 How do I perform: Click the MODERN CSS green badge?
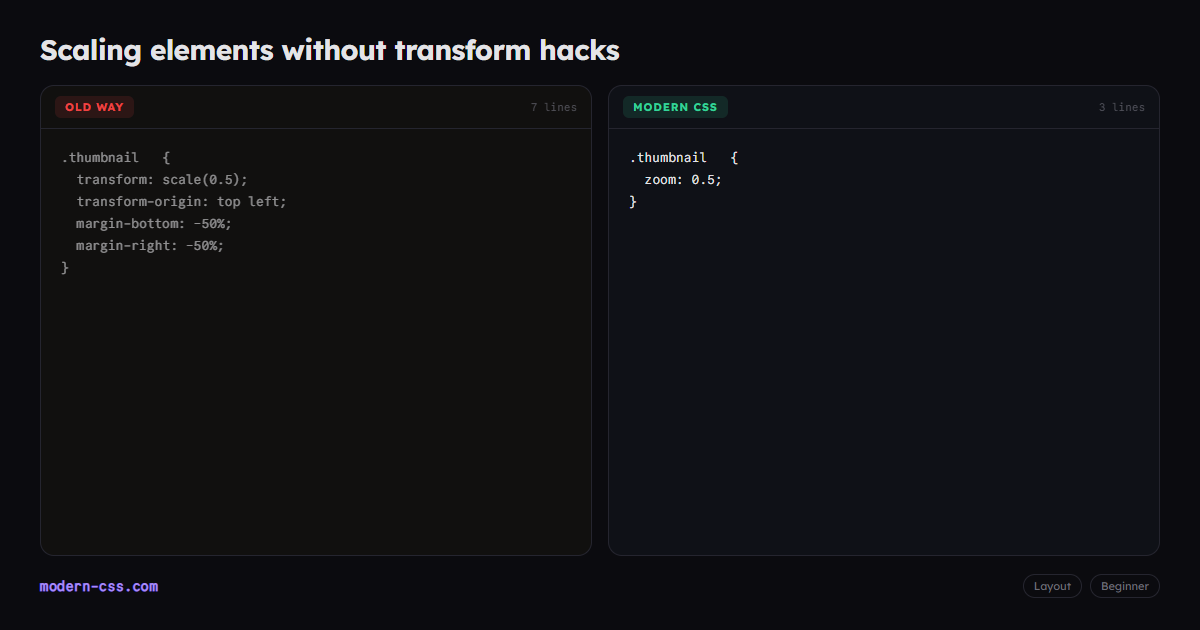[x=675, y=107]
